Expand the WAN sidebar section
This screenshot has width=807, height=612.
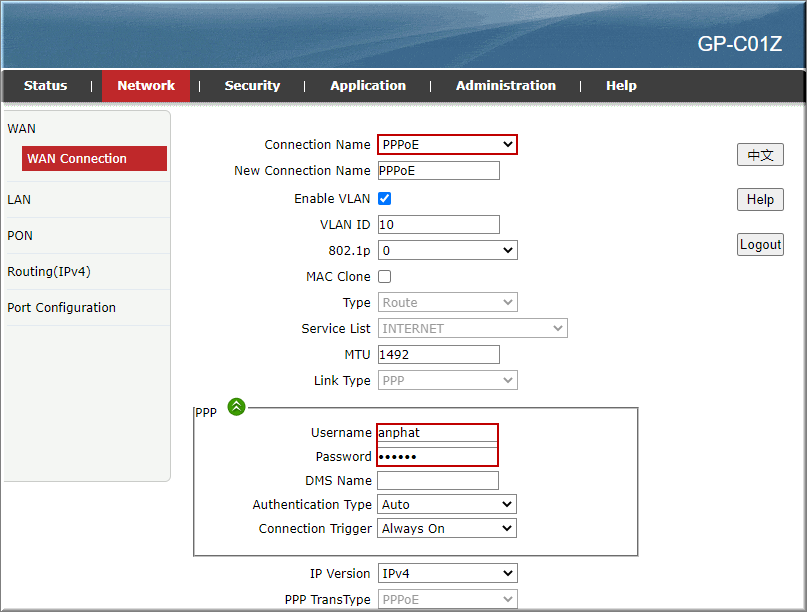pos(21,128)
